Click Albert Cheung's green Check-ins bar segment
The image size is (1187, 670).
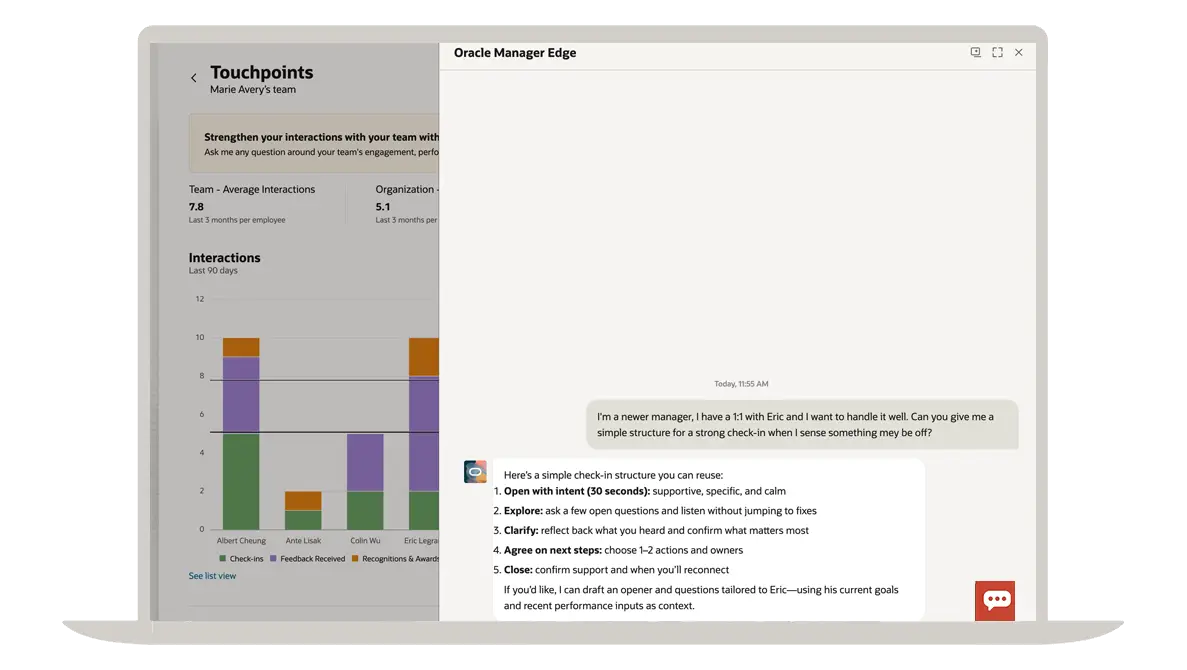click(x=241, y=481)
